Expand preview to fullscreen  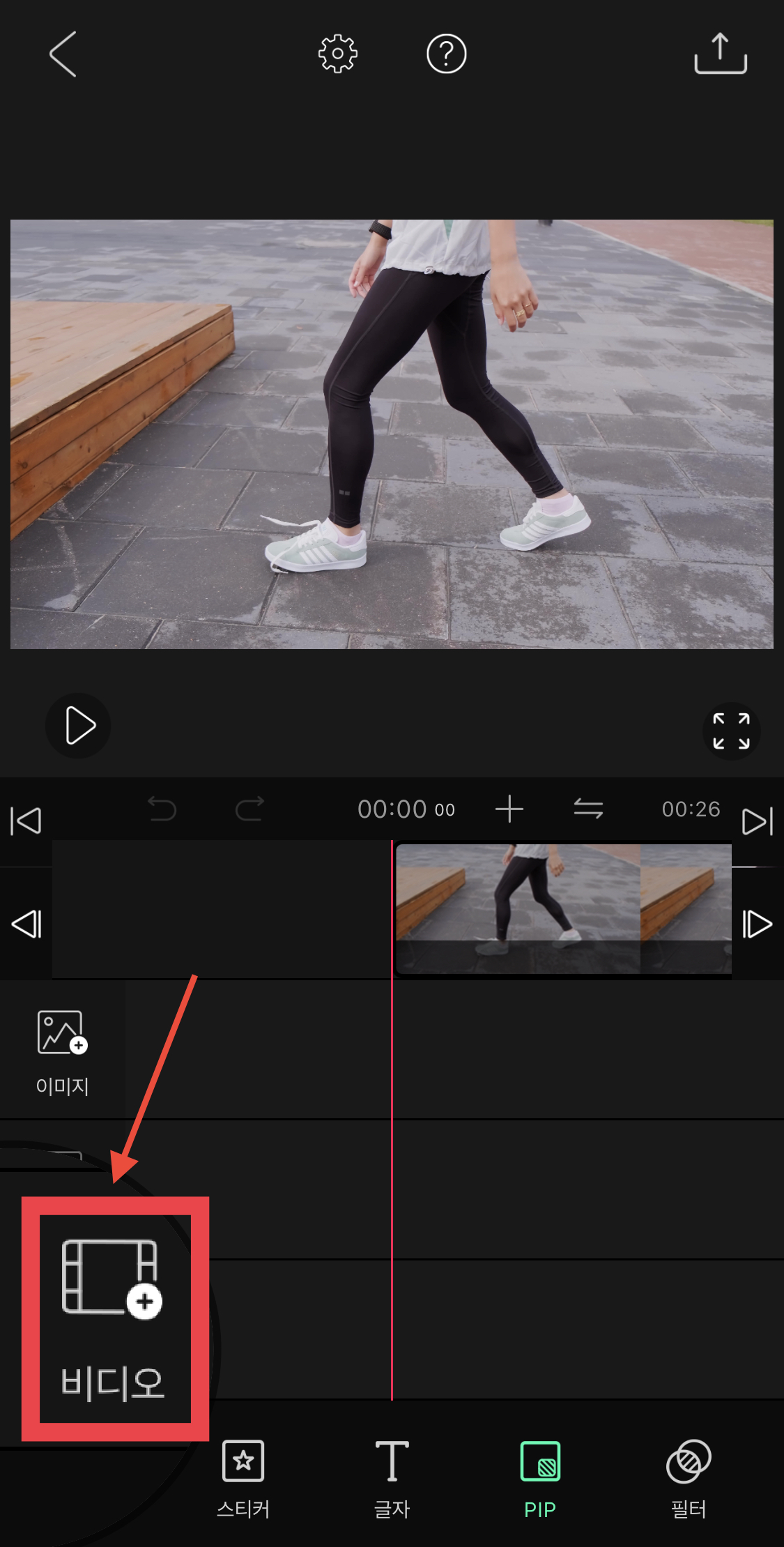click(731, 731)
